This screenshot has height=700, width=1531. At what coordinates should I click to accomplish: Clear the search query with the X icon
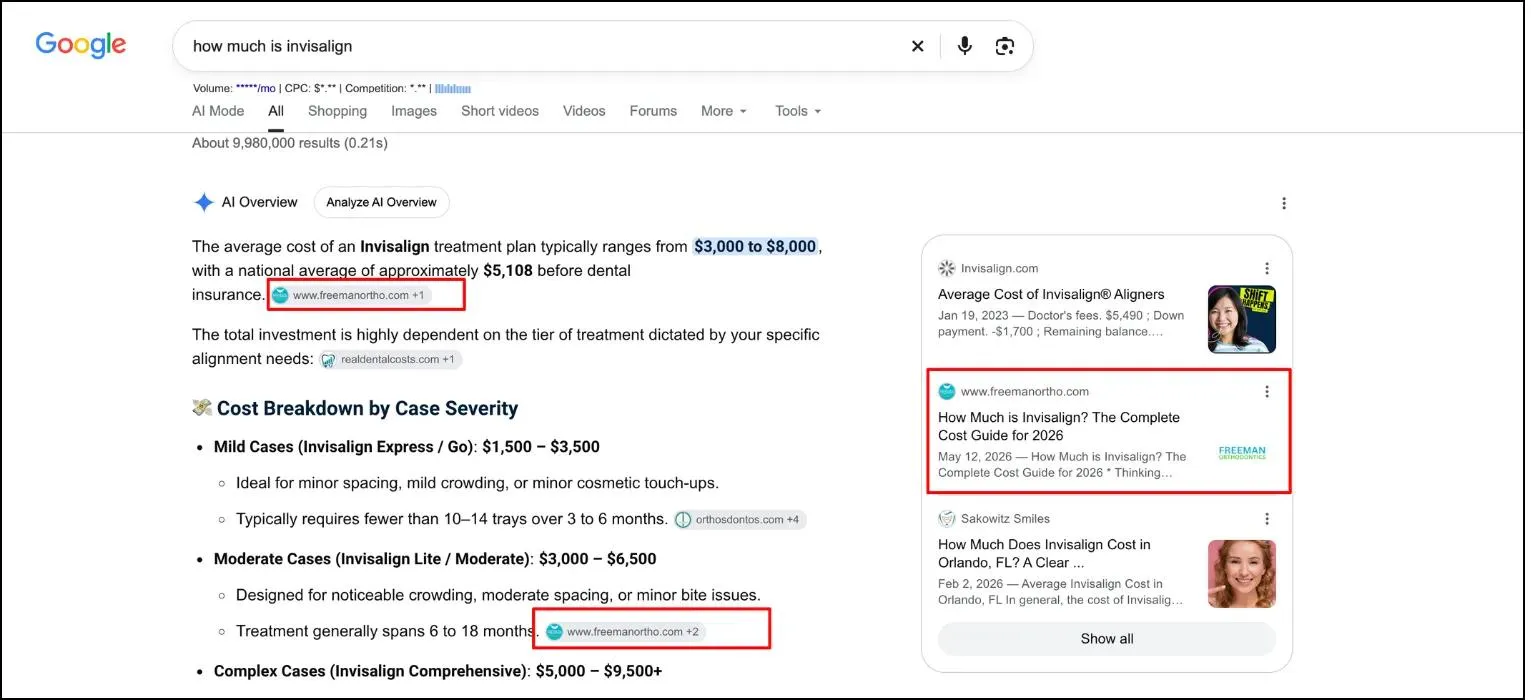point(917,46)
